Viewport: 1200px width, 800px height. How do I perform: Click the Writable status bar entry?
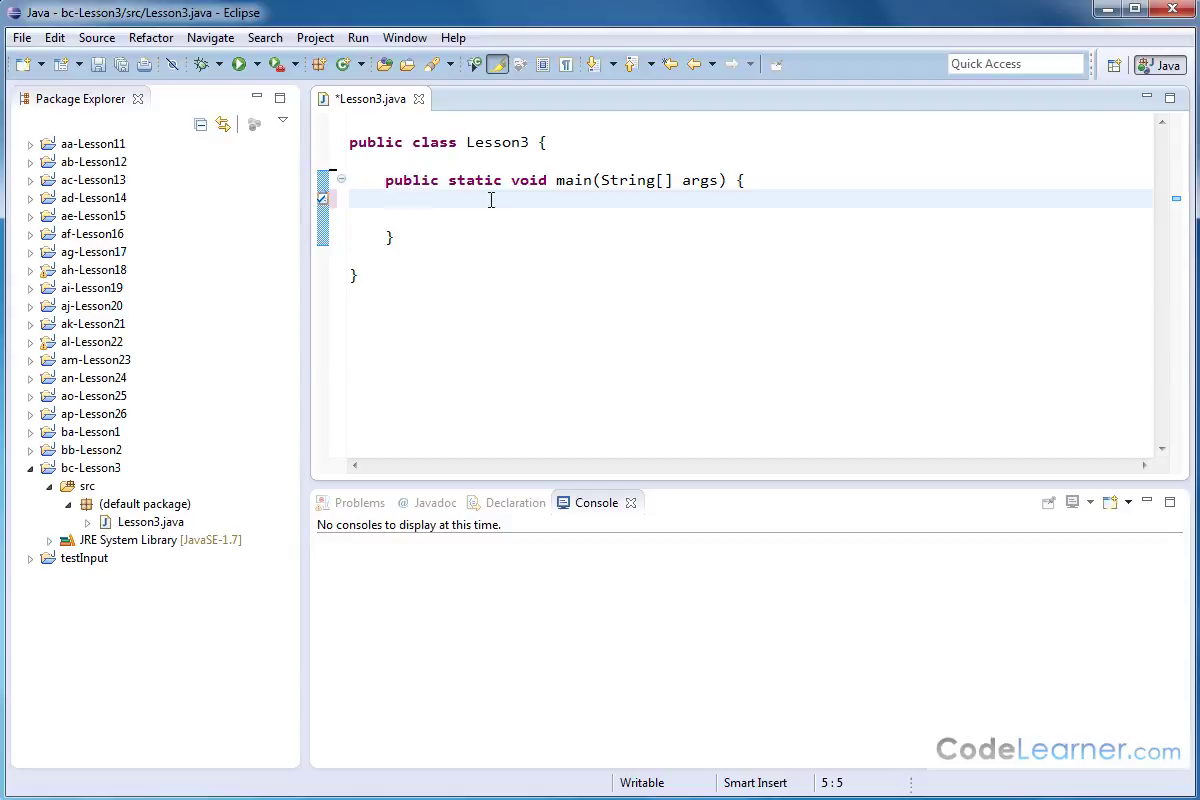tap(641, 783)
